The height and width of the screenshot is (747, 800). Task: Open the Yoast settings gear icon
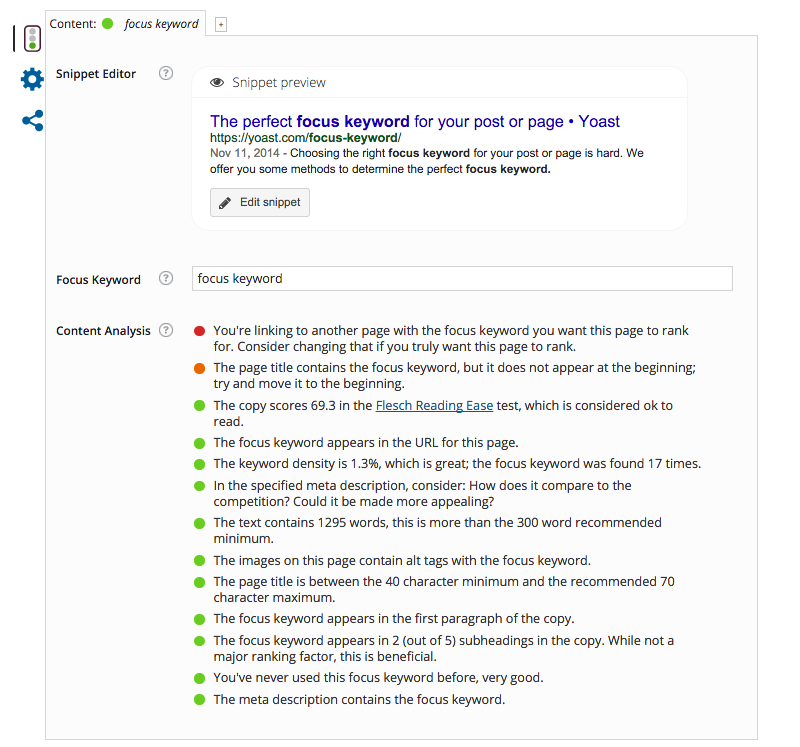pos(31,79)
